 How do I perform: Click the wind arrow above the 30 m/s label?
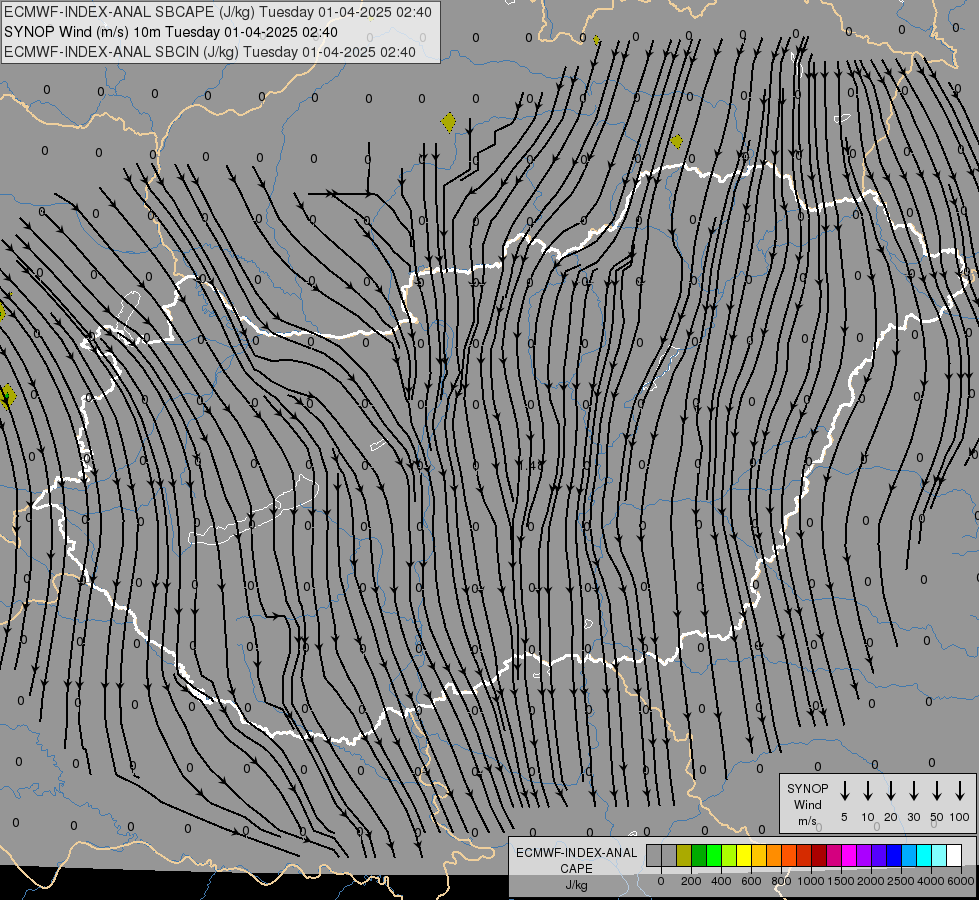[x=913, y=791]
